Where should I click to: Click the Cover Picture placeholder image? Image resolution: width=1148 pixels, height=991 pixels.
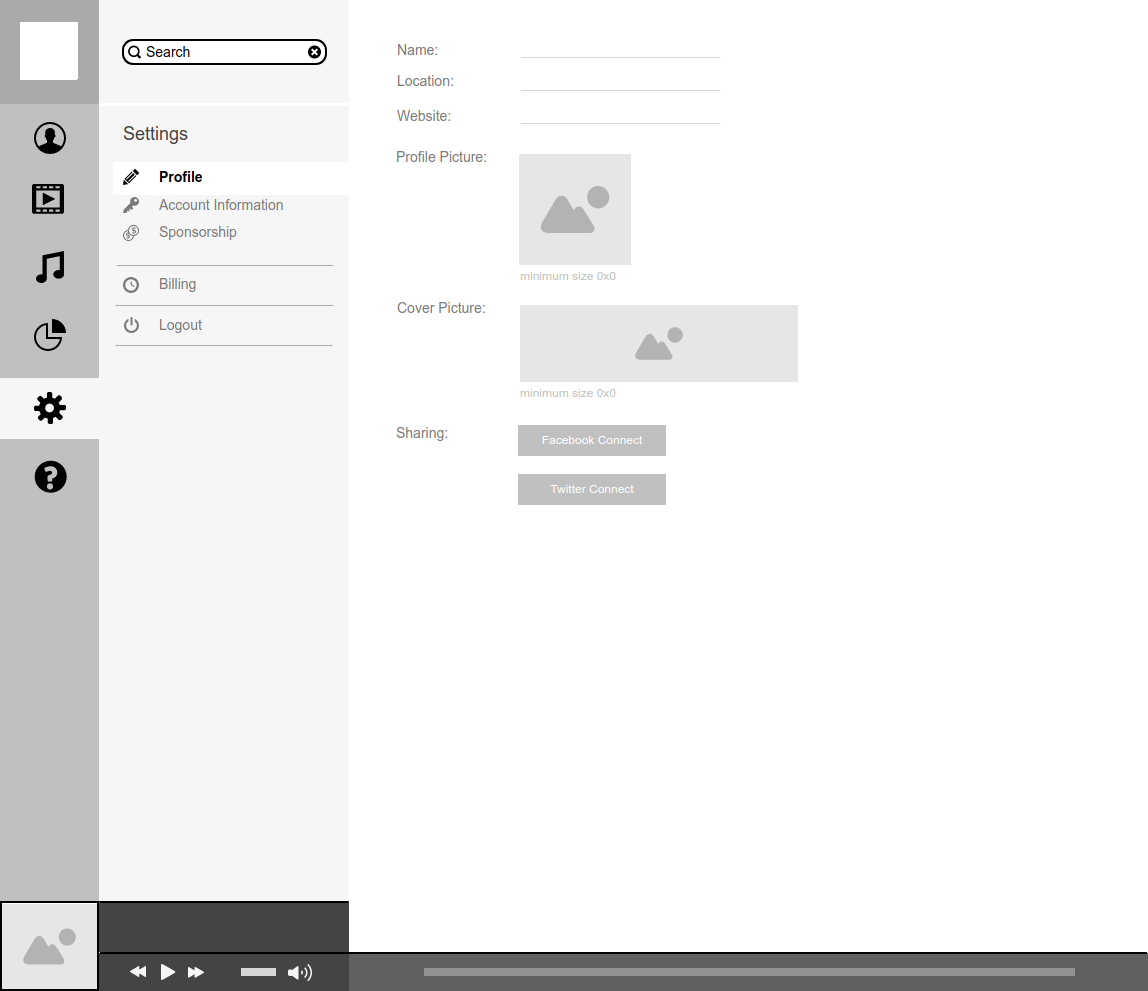tap(659, 343)
